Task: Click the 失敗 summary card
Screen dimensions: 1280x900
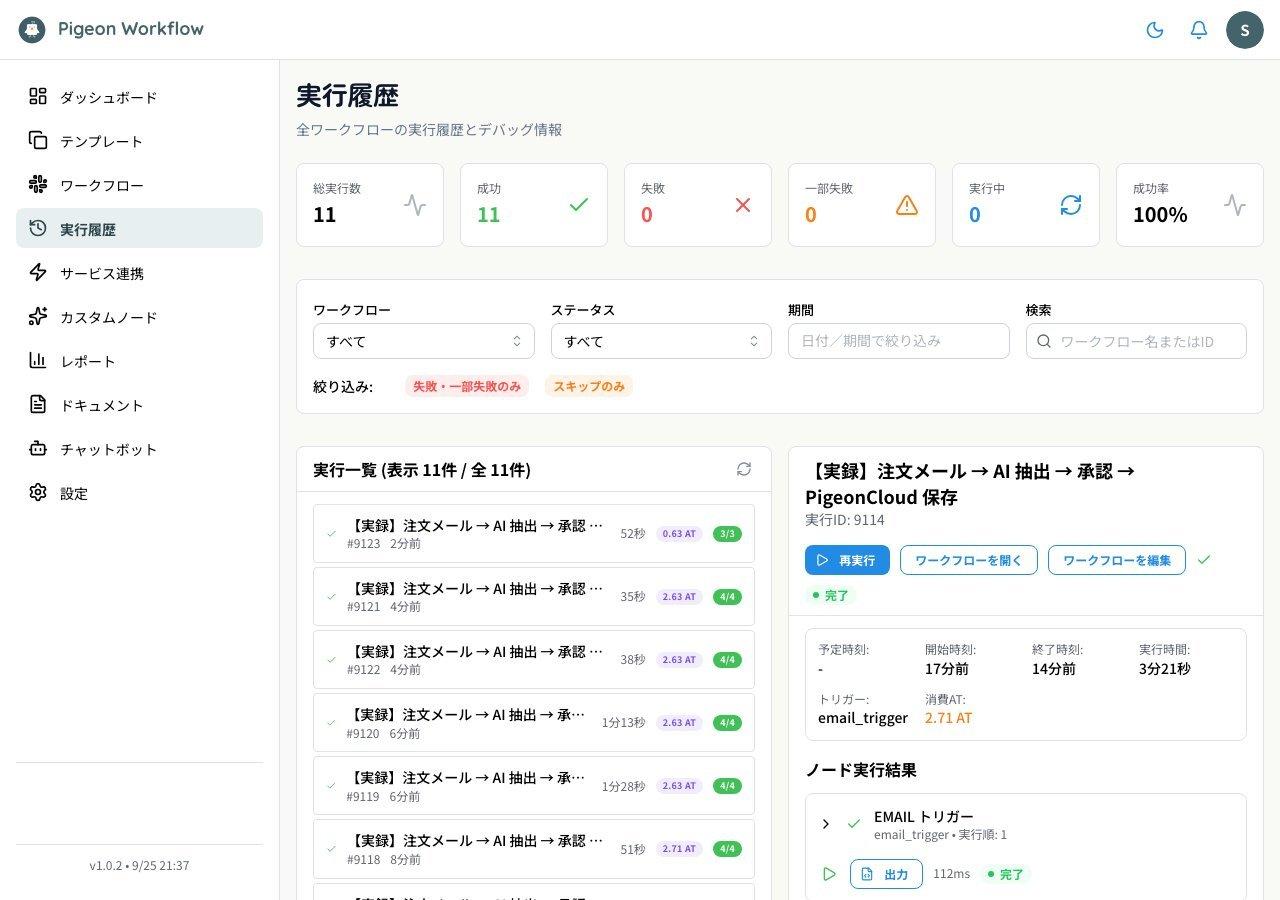Action: tap(698, 205)
